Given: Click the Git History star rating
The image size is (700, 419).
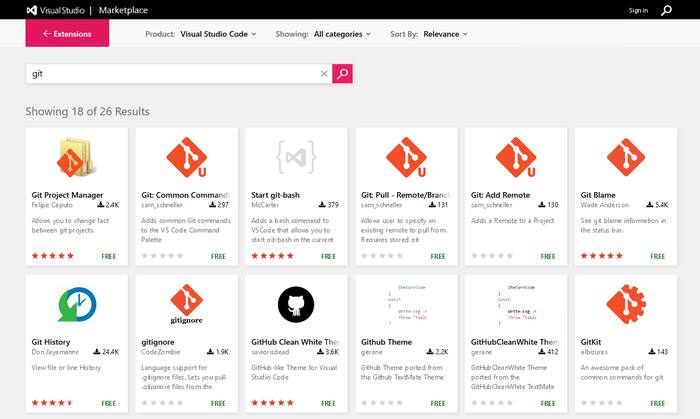Looking at the screenshot, I should pos(53,402).
